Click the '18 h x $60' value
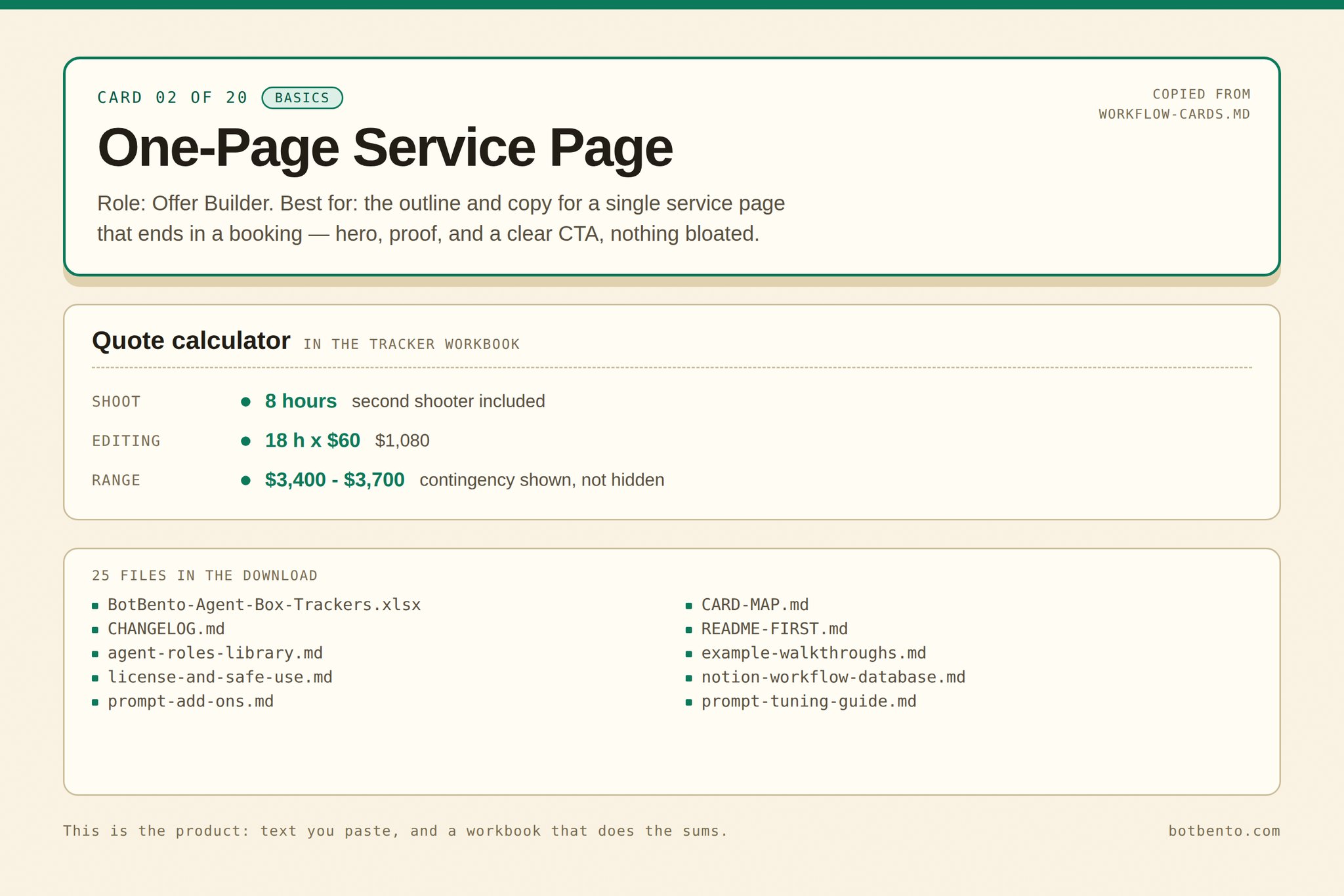The image size is (1344, 896). click(x=312, y=440)
